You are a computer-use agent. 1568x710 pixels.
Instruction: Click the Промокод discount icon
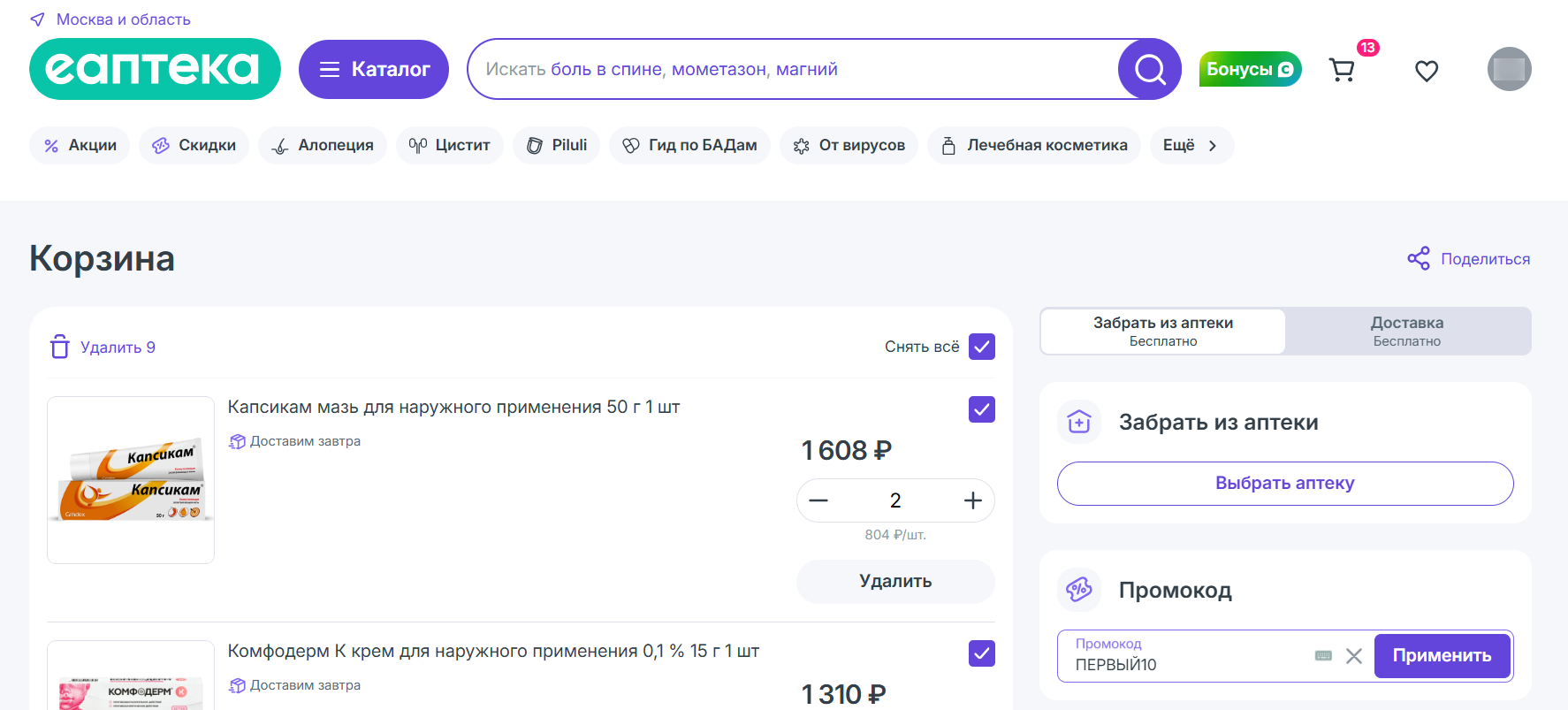[x=1079, y=590]
